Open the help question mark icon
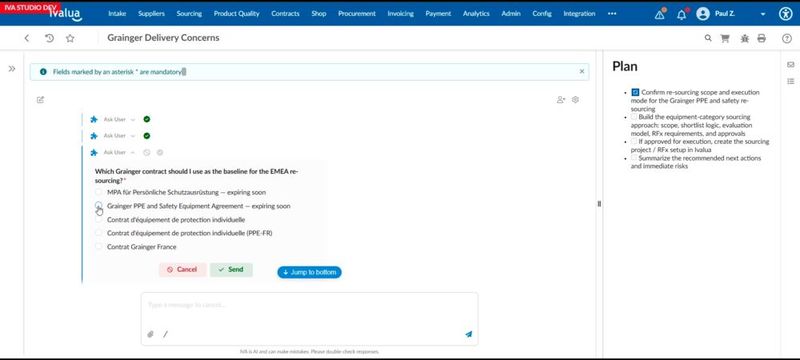The width and height of the screenshot is (800, 360). tap(787, 38)
